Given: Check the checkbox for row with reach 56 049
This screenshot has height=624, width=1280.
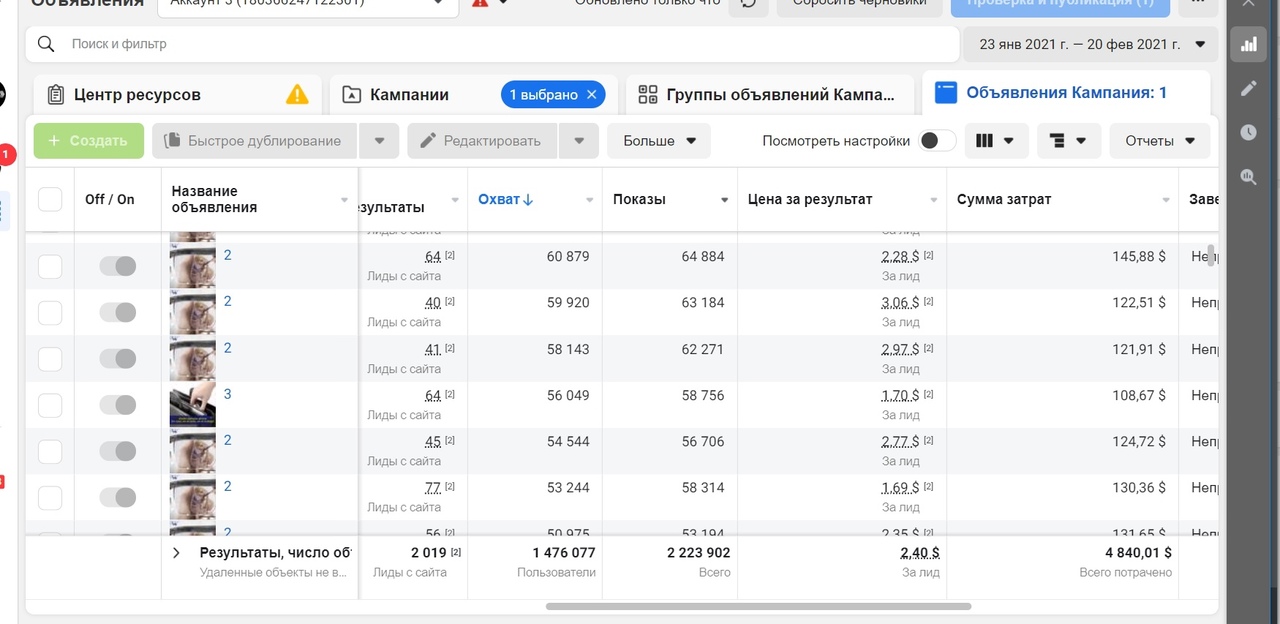Looking at the screenshot, I should tap(50, 405).
